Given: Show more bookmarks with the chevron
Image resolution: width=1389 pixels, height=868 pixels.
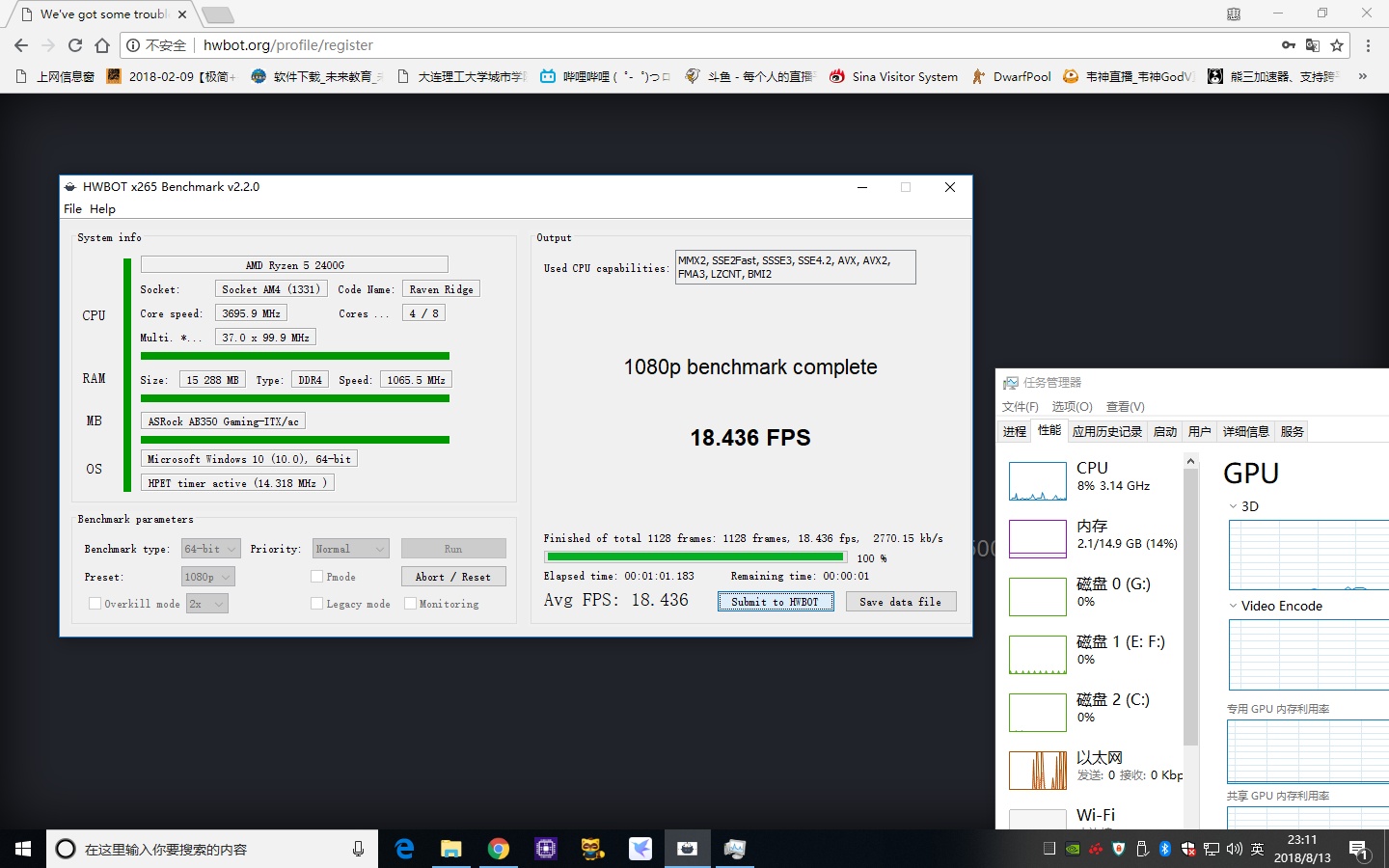Looking at the screenshot, I should (1363, 76).
